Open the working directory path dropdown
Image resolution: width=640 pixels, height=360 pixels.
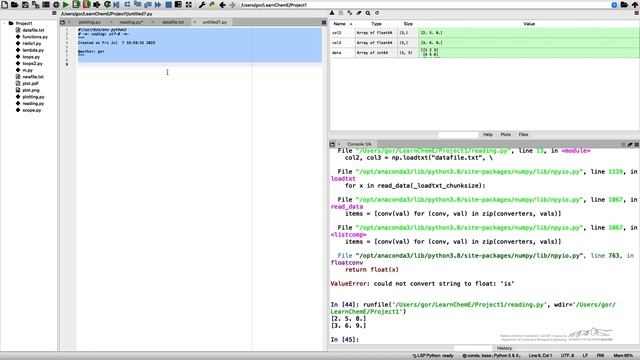coord(614,4)
